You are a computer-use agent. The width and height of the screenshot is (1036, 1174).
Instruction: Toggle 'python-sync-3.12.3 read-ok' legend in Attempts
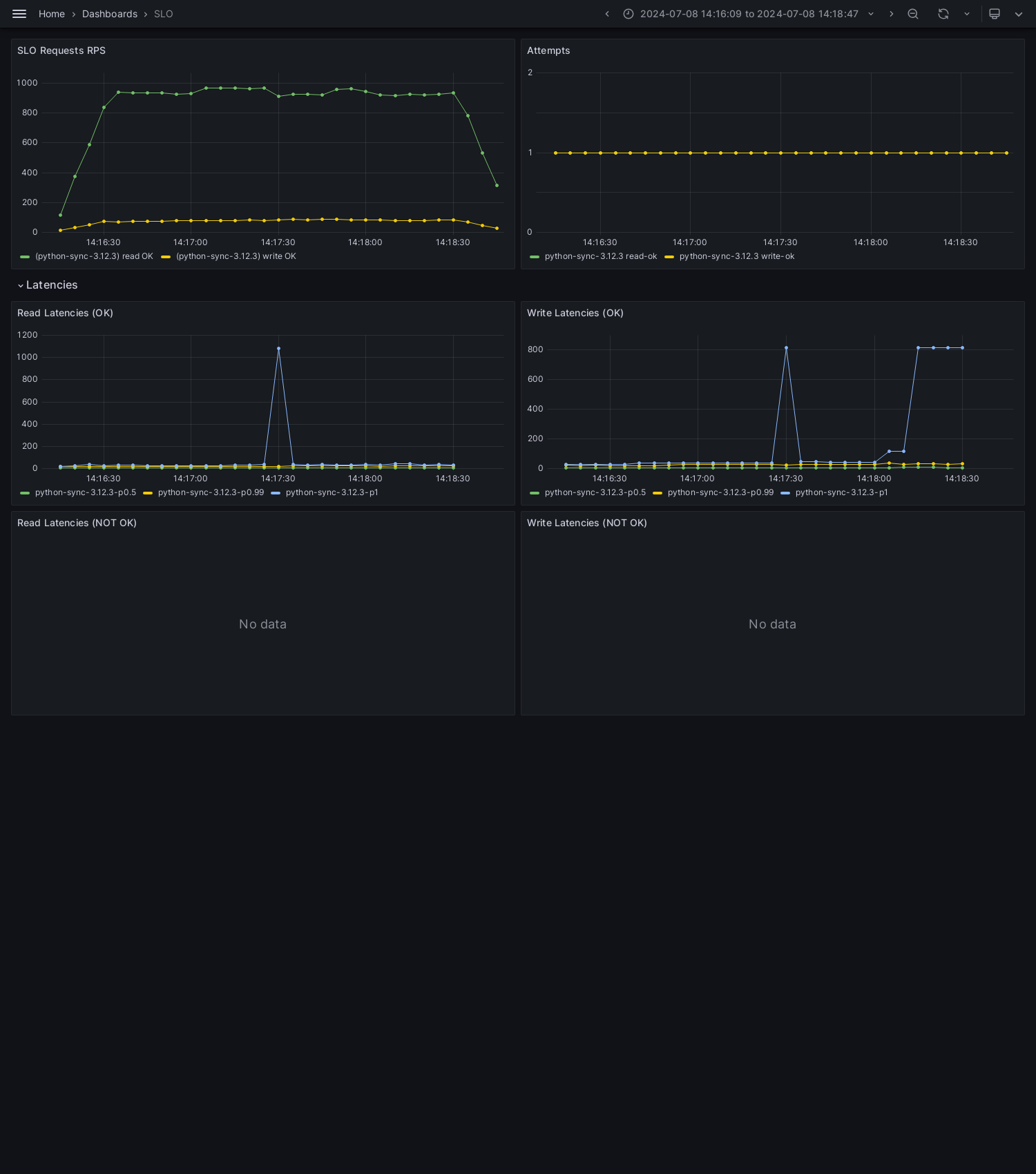point(601,256)
